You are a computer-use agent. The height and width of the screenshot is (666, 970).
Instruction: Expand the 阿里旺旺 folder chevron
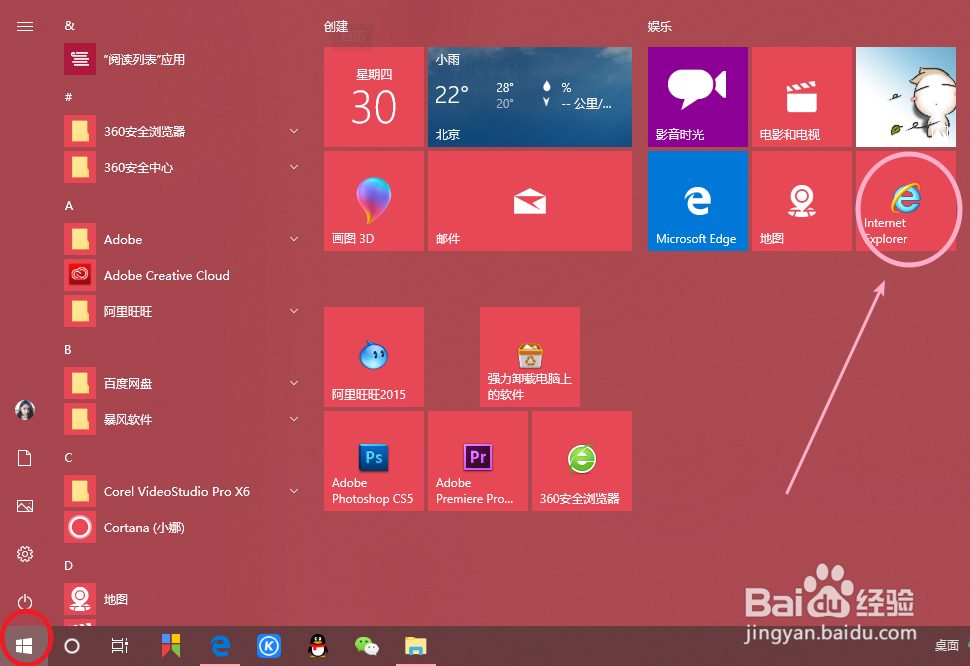point(294,311)
